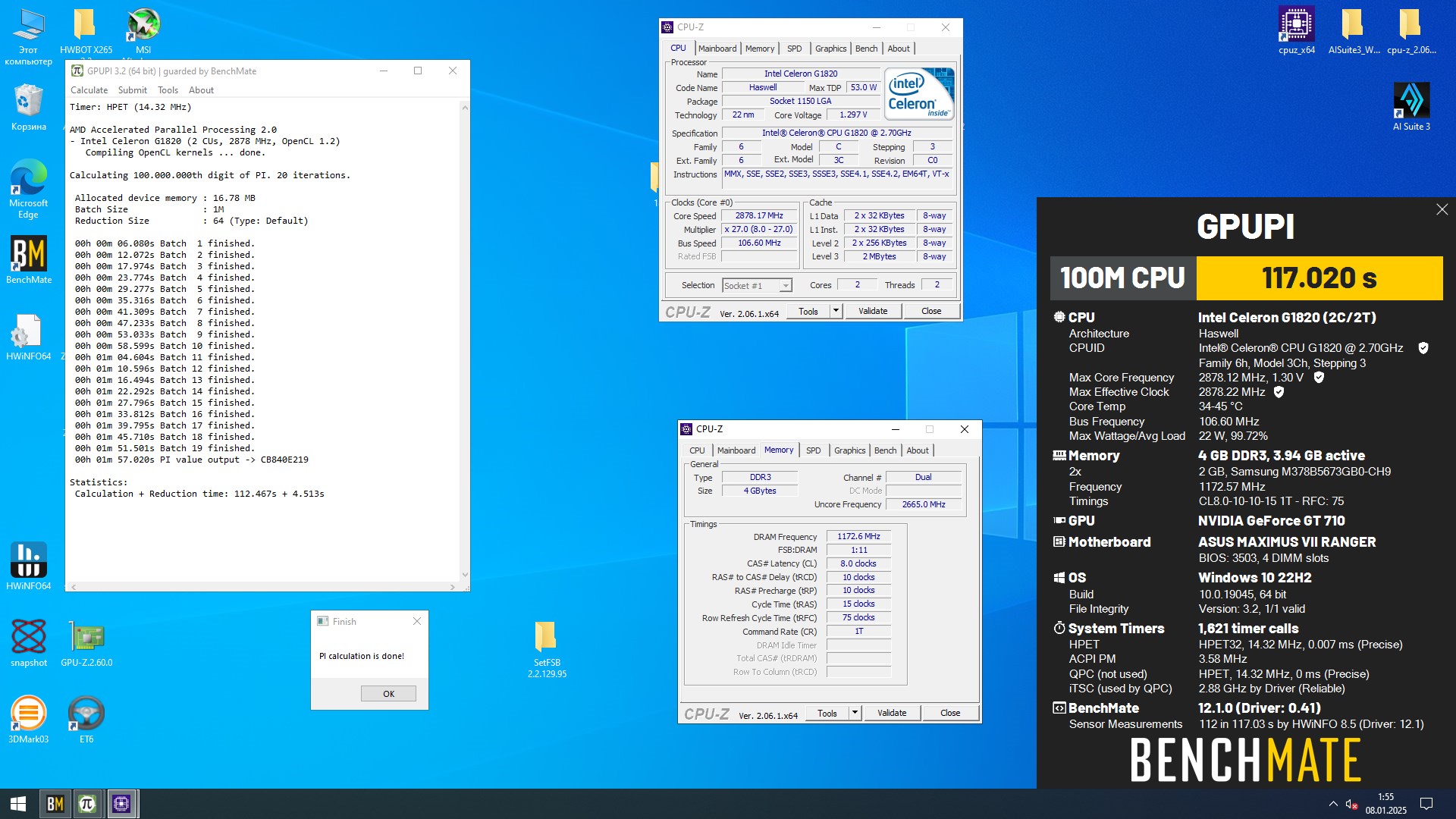Viewport: 1456px width, 819px height.
Task: Open the Windows Start menu
Action: 18,804
